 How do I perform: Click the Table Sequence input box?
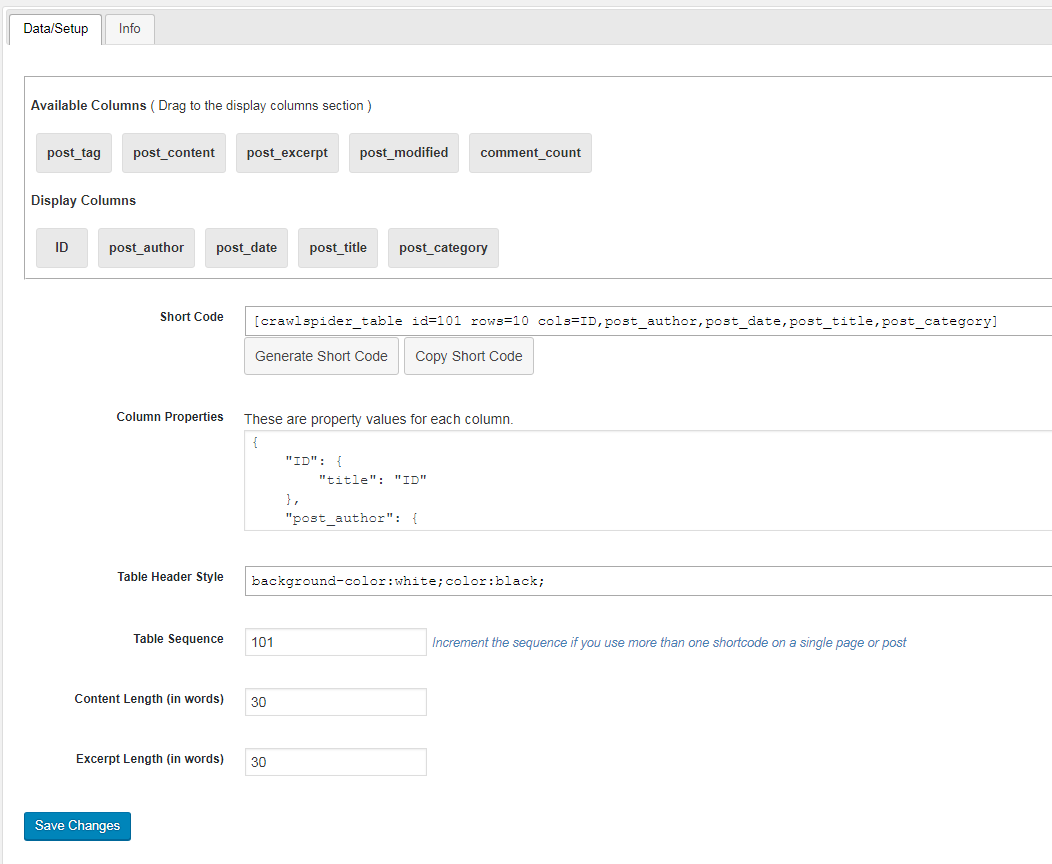(x=335, y=642)
